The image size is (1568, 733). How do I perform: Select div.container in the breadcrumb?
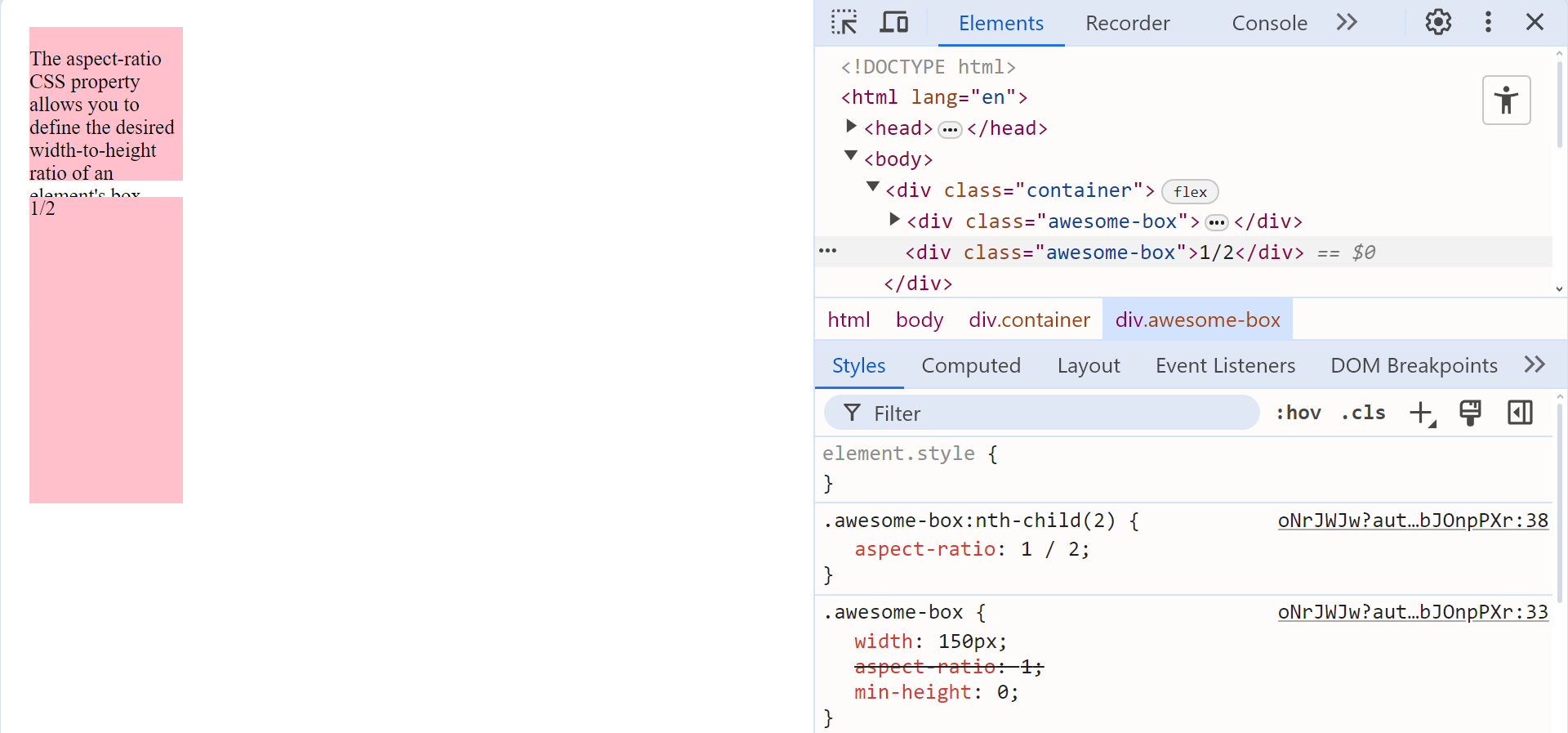click(x=1029, y=320)
